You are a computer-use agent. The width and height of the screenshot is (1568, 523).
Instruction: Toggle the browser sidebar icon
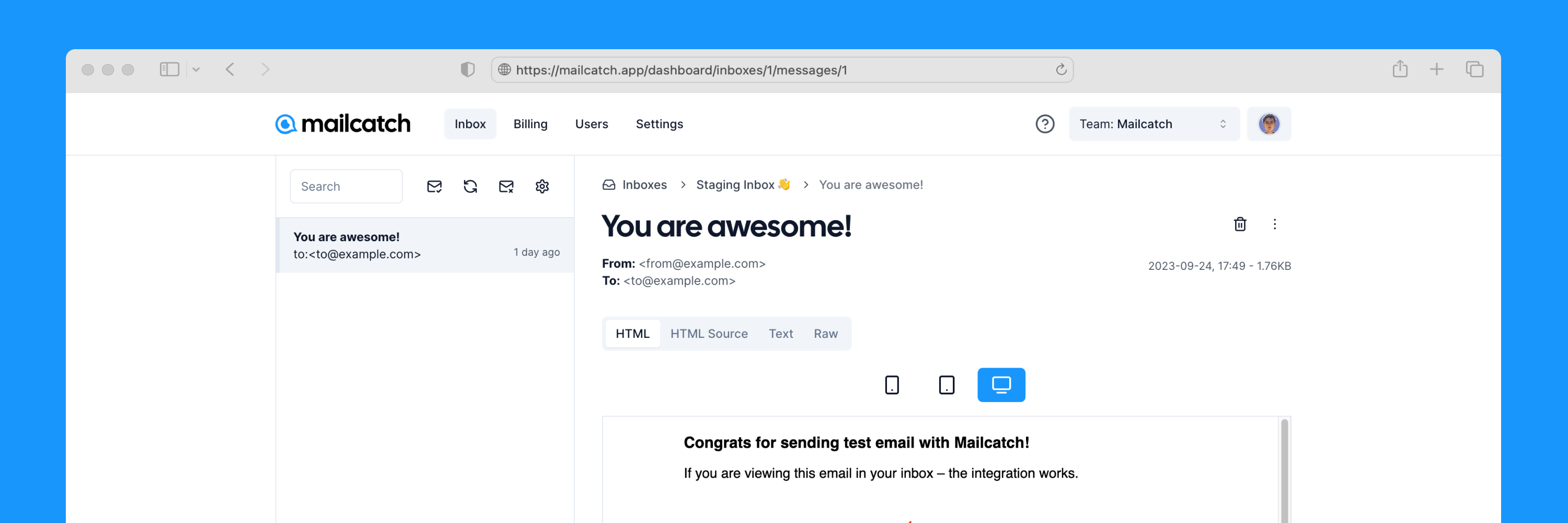pyautogui.click(x=169, y=70)
